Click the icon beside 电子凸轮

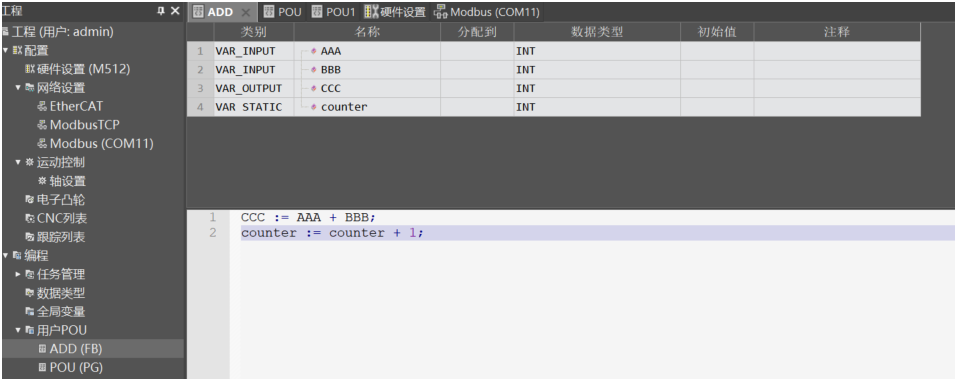point(30,199)
